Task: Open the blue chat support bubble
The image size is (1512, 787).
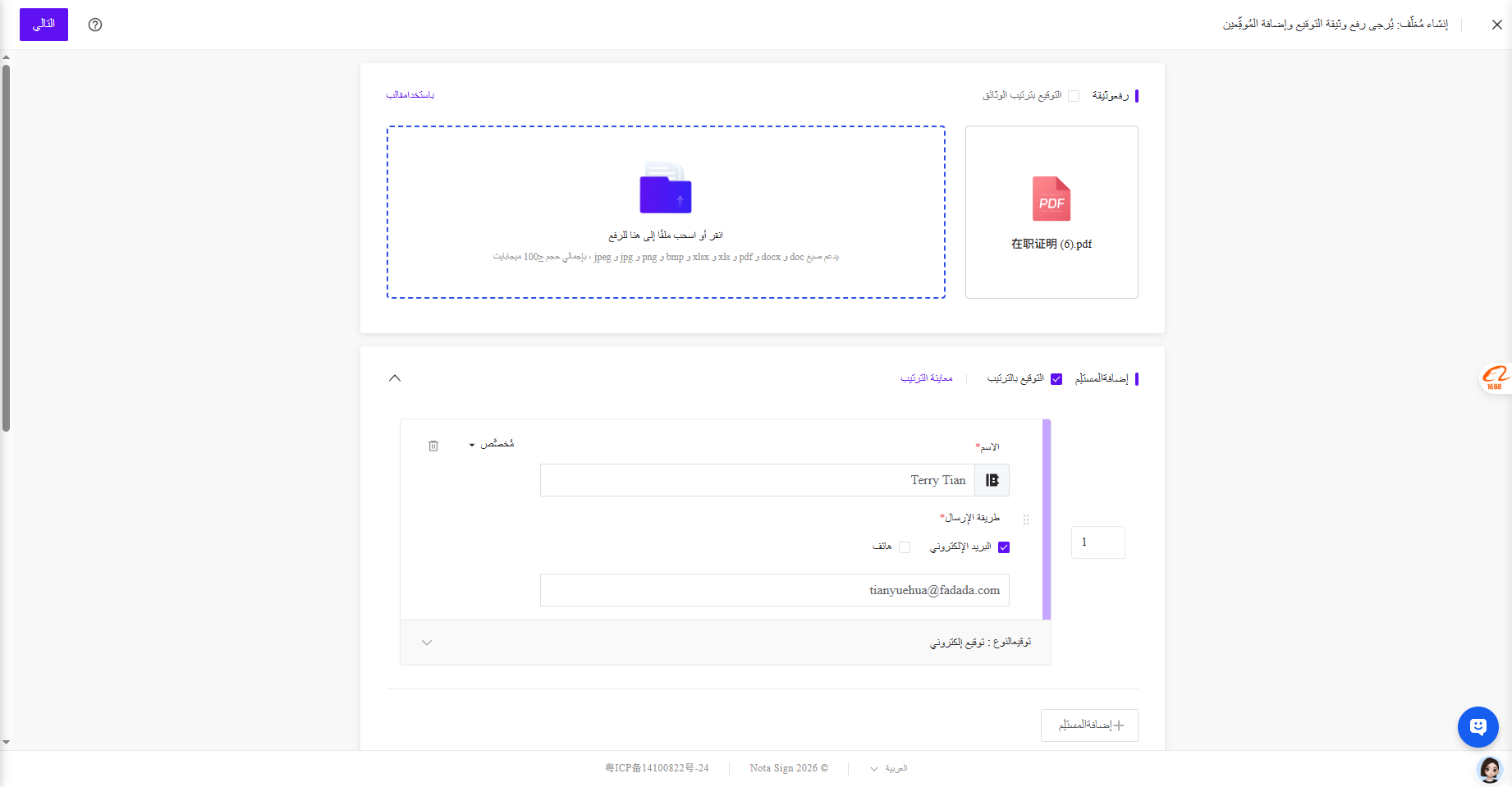Action: click(1478, 726)
